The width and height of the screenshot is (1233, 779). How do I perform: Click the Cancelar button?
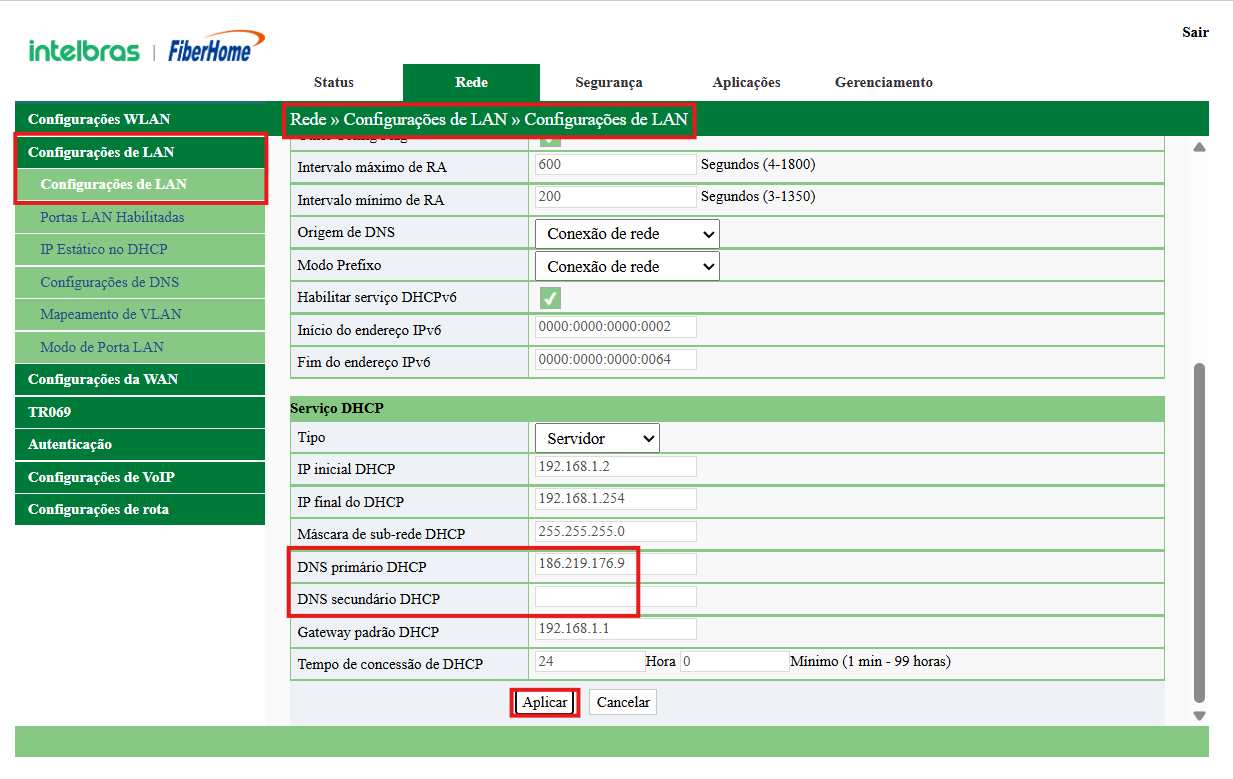point(623,702)
